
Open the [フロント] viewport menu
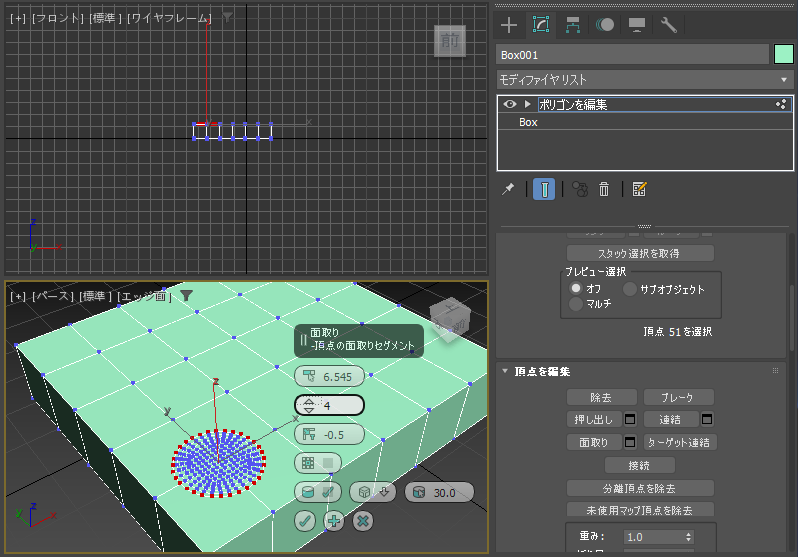point(58,18)
